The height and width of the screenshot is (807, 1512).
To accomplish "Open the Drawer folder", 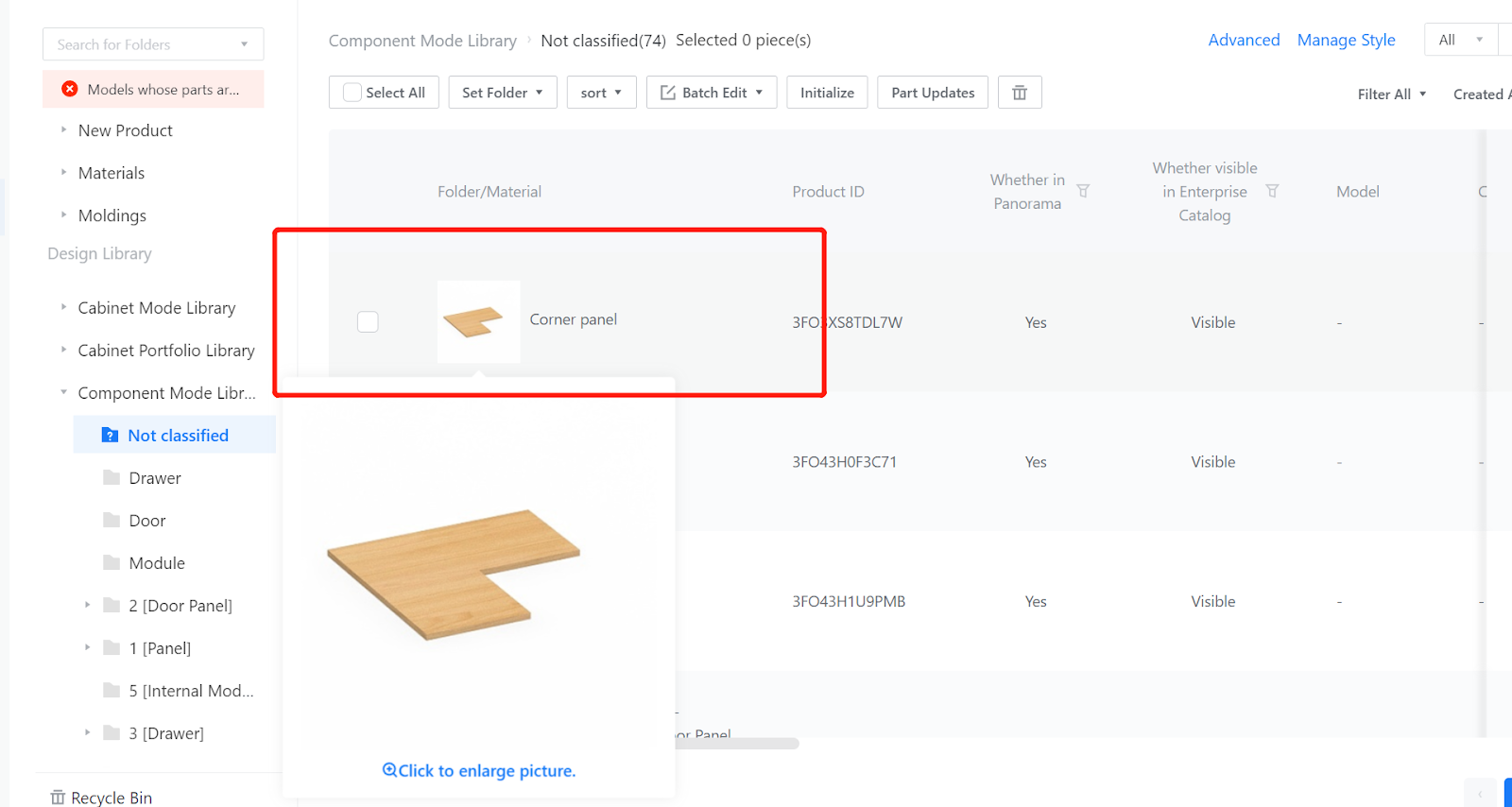I will click(x=155, y=478).
